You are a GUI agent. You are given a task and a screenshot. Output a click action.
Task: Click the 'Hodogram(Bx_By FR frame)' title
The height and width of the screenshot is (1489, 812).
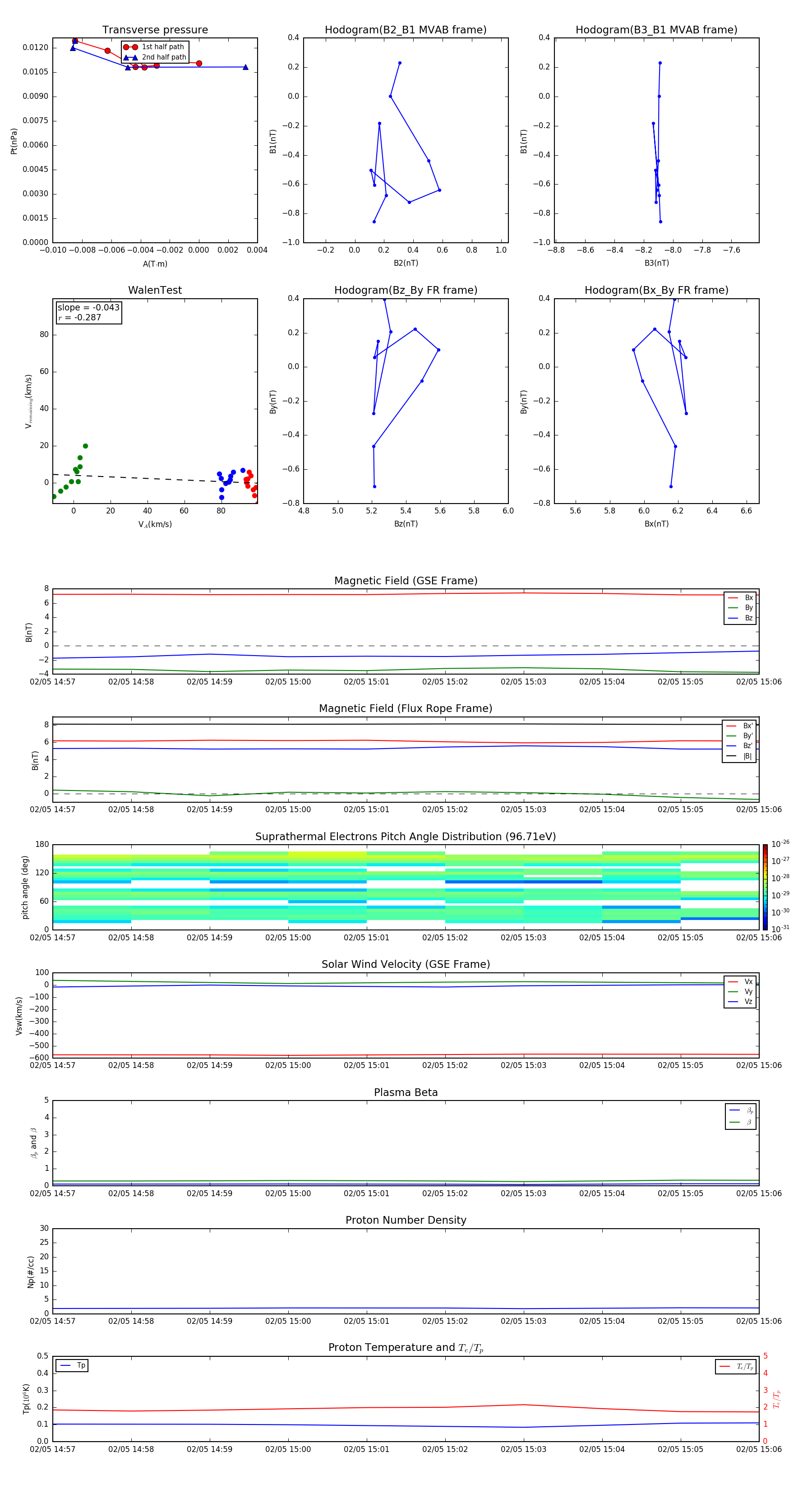pos(656,290)
